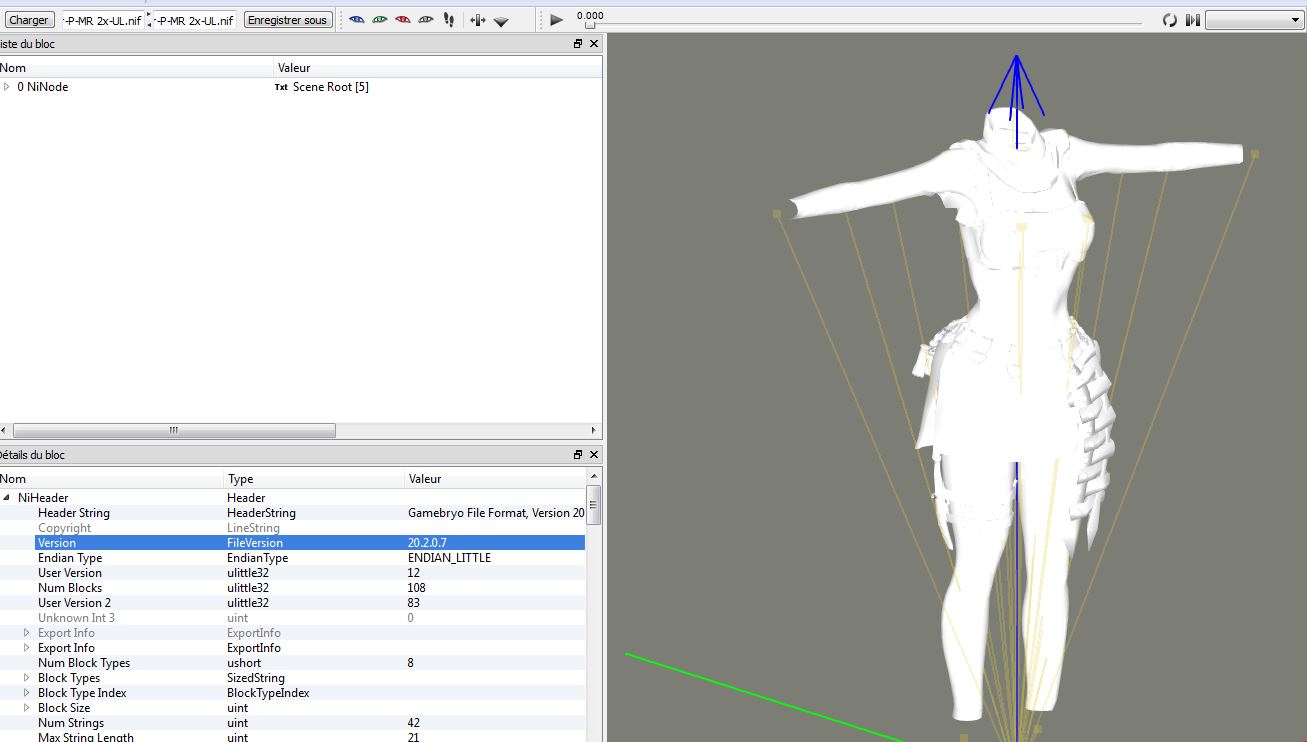Click the gray eye view icon

point(426,20)
